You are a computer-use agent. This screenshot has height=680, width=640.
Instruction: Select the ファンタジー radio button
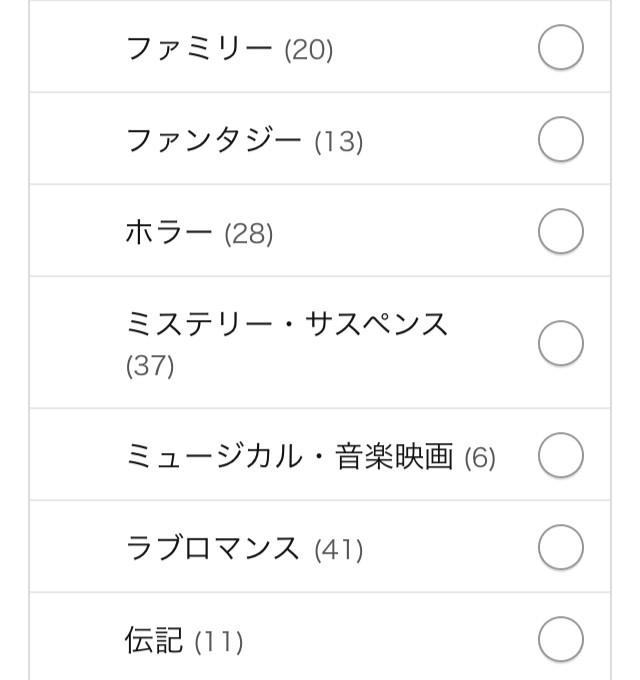(560, 139)
